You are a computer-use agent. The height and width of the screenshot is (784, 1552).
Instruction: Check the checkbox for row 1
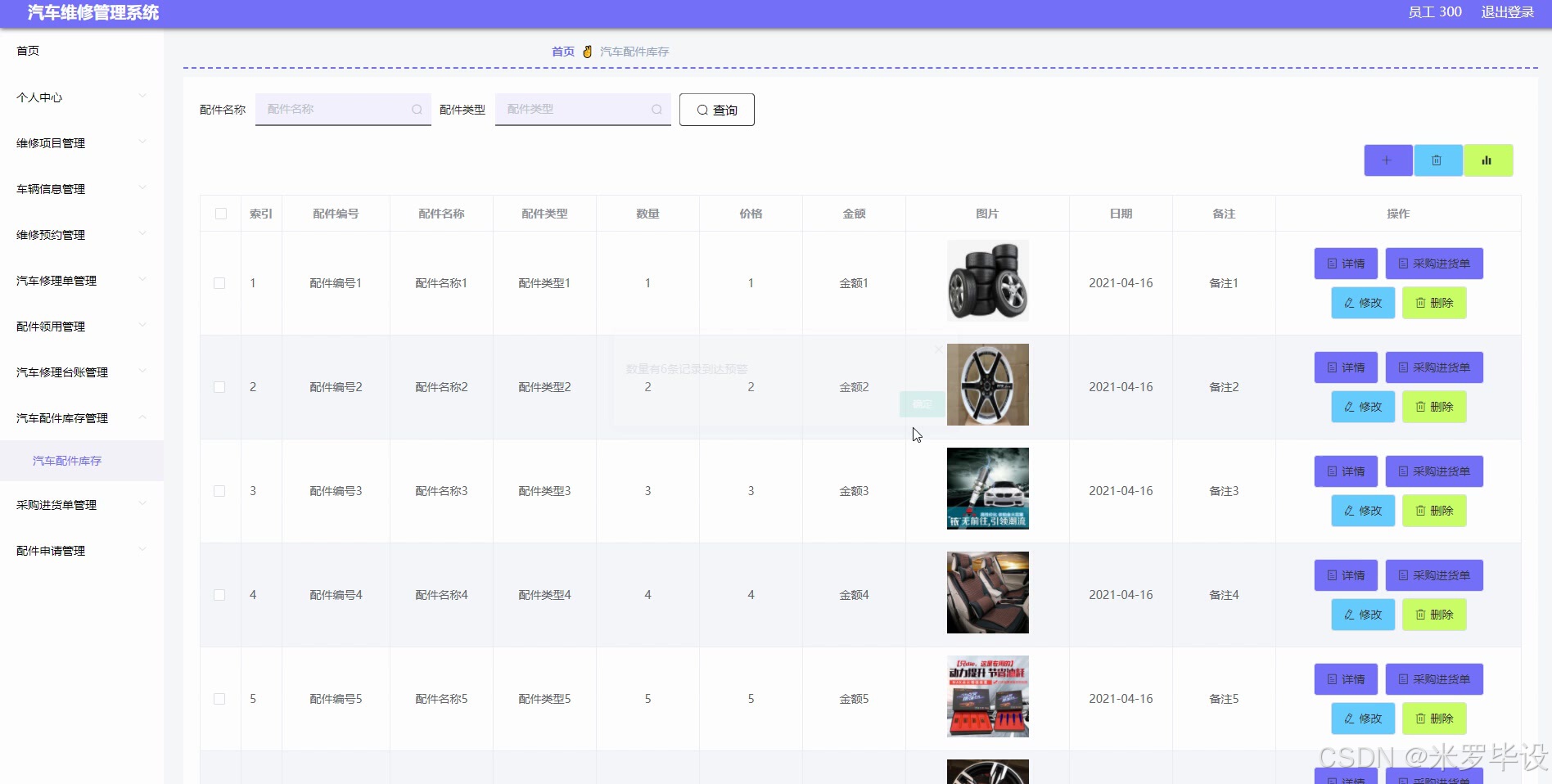219,283
